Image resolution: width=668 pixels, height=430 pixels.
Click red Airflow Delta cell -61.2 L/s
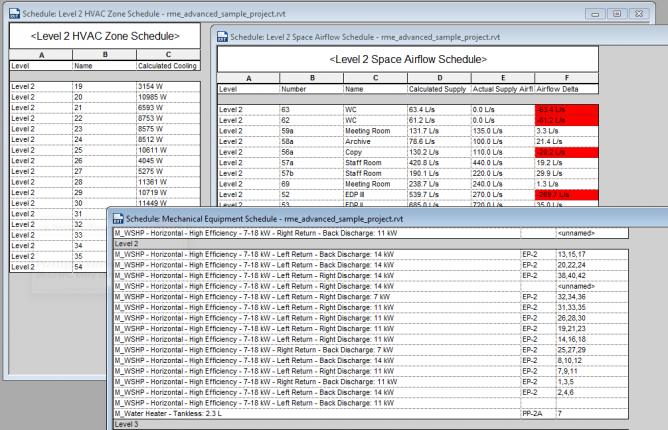tap(567, 121)
